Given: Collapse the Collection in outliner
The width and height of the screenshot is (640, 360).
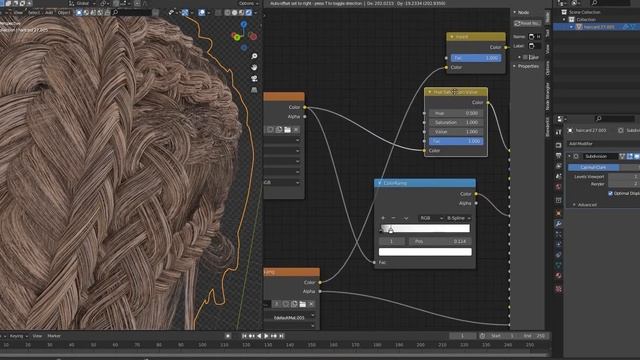Looking at the screenshot, I should [564, 20].
